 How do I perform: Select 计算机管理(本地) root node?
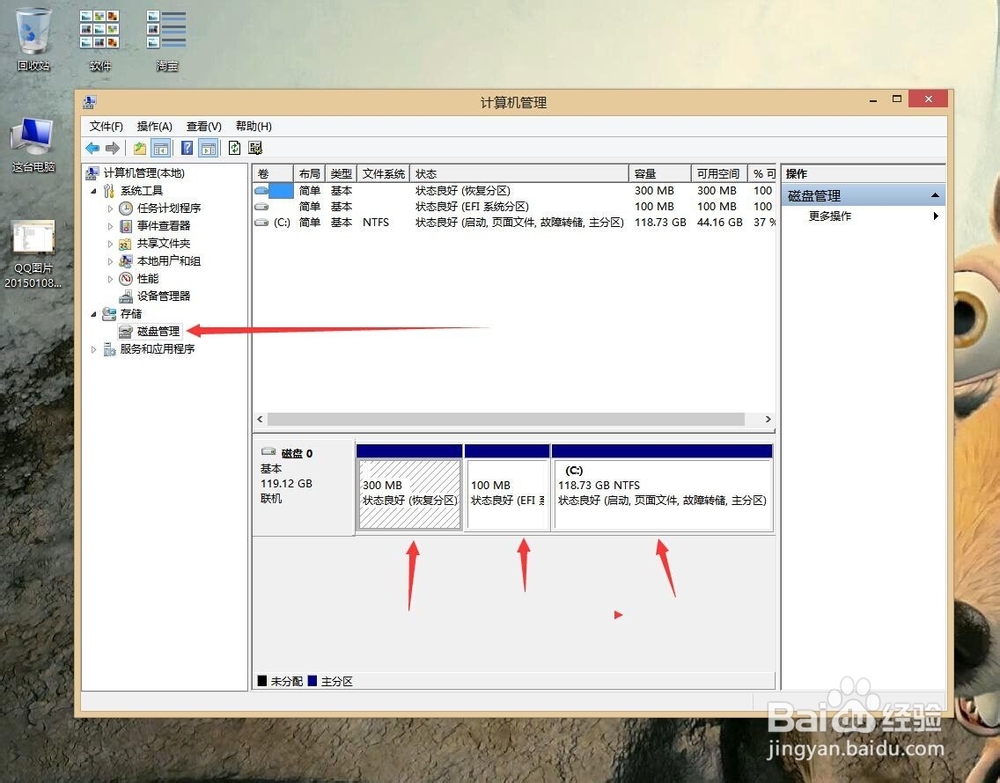[x=143, y=173]
